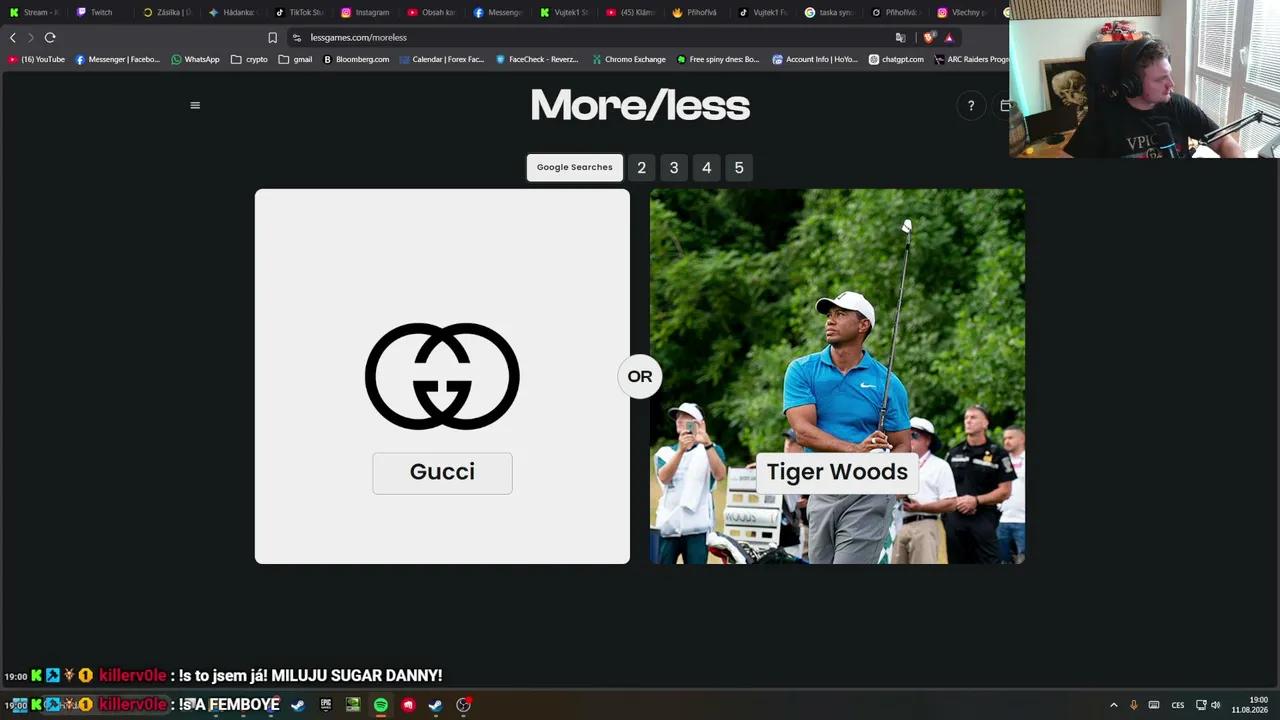Open the Steam icon beside the Epic Games icon
This screenshot has width=1280, height=720.
pyautogui.click(x=297, y=705)
